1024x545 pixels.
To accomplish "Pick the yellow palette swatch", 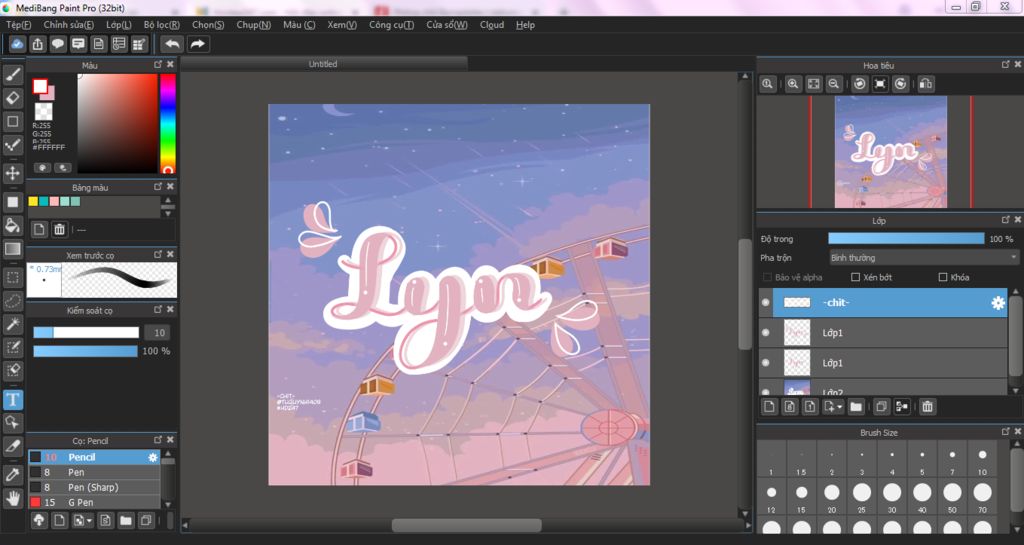I will (33, 202).
